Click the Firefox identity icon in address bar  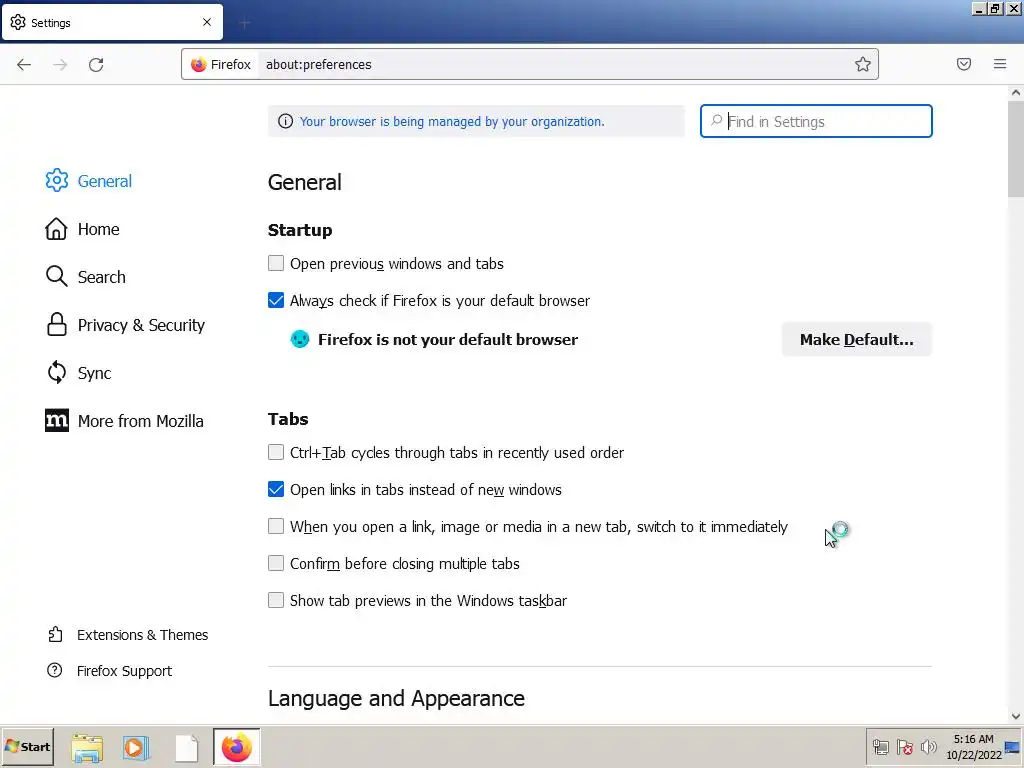(x=221, y=64)
